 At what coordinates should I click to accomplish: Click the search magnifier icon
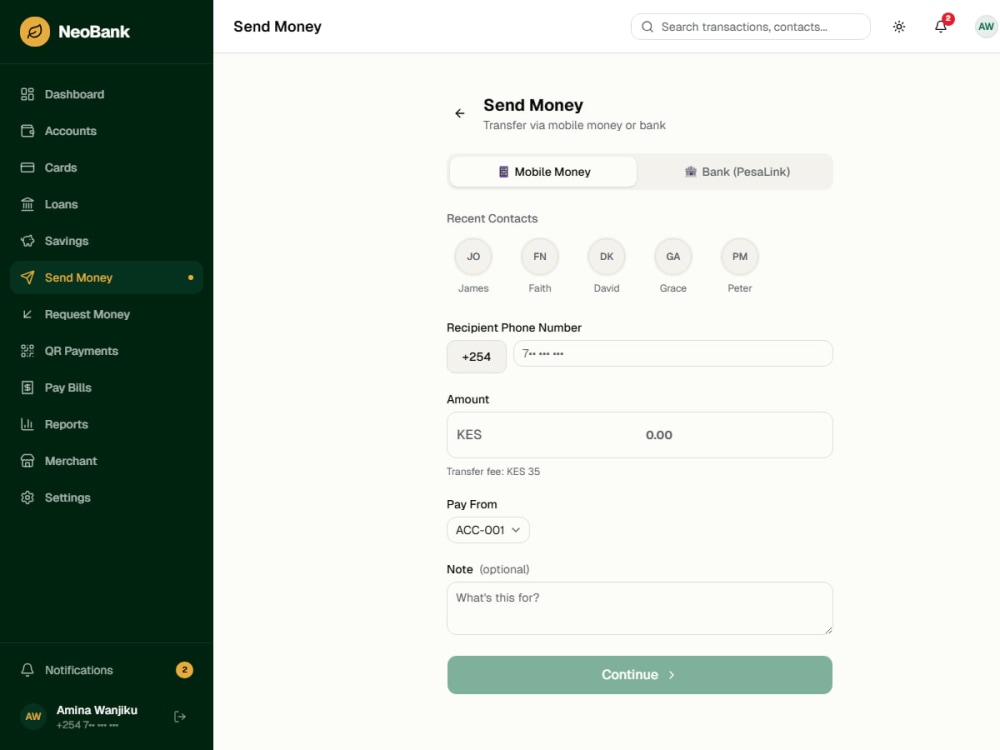pos(647,27)
